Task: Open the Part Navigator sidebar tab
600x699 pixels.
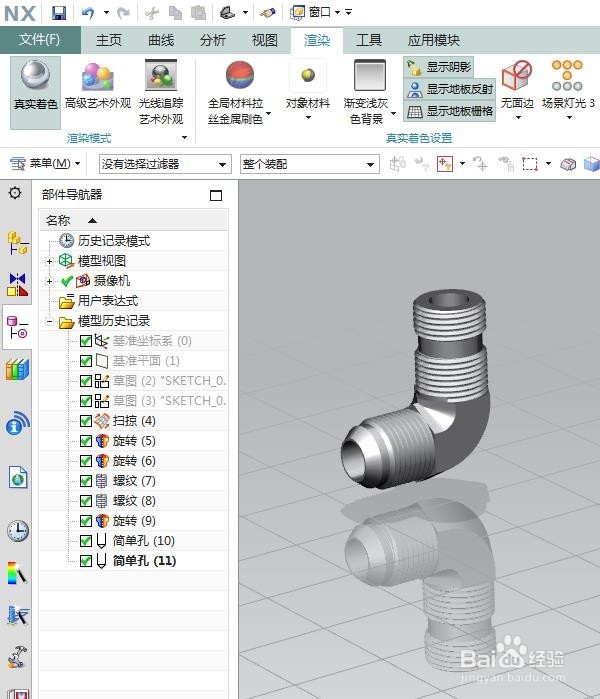Action: click(17, 327)
